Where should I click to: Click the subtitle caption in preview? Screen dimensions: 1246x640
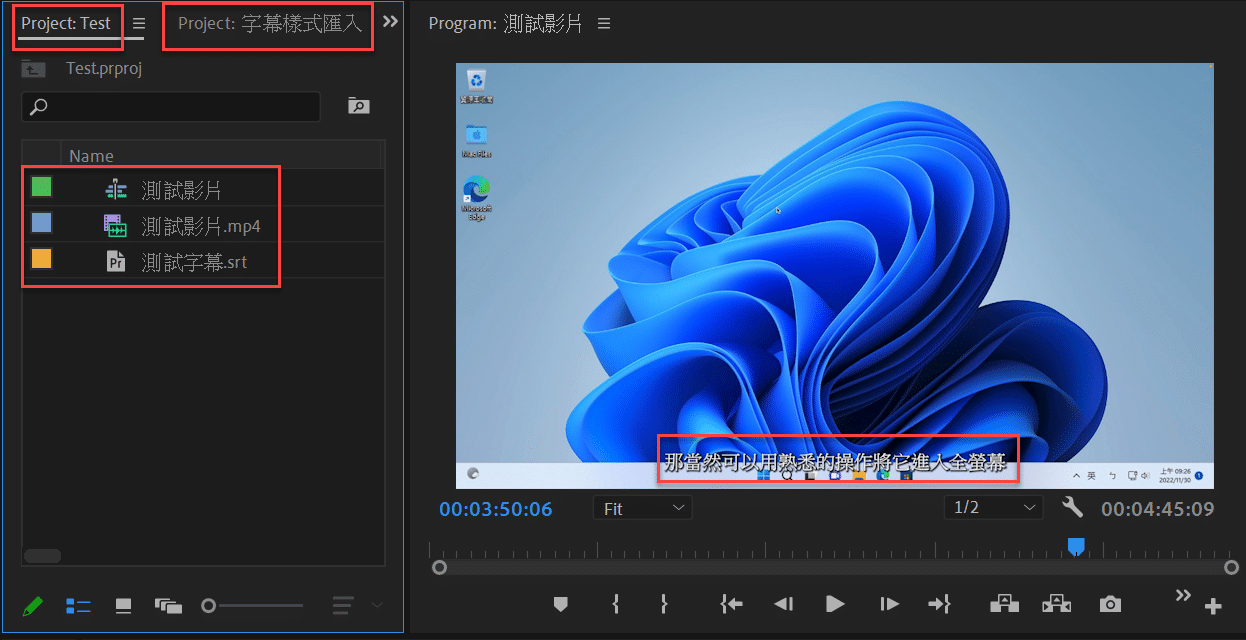pyautogui.click(x=835, y=462)
